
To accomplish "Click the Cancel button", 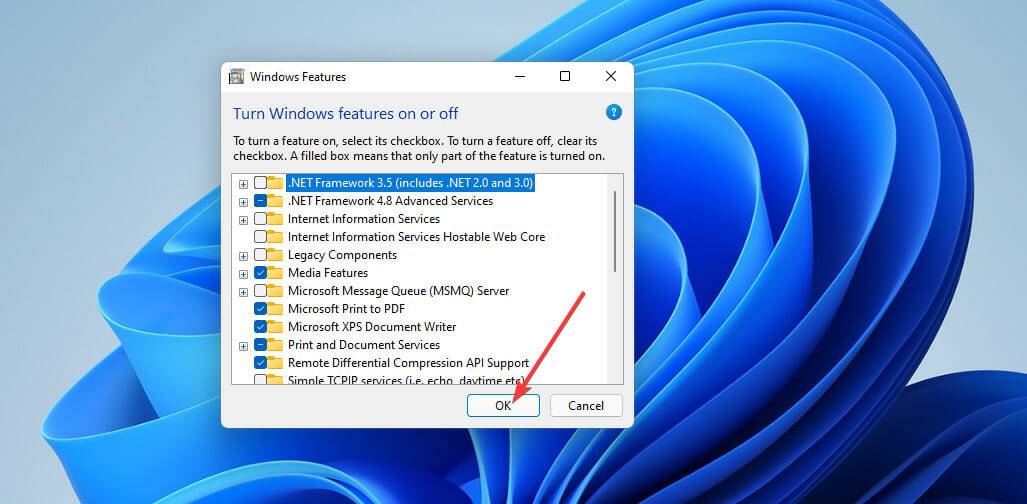I will [x=586, y=406].
